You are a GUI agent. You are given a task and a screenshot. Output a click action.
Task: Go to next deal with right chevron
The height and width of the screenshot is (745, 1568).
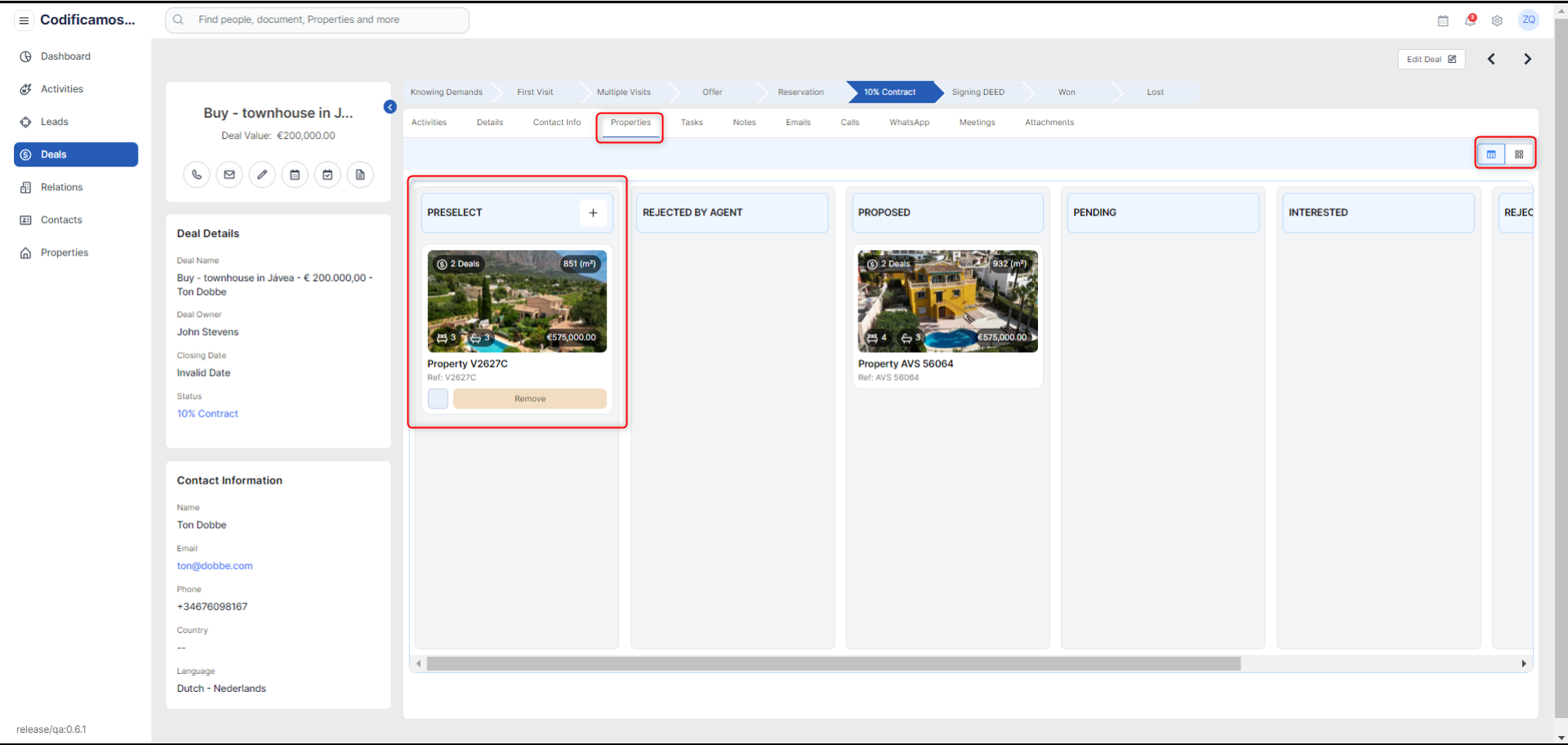(x=1527, y=59)
